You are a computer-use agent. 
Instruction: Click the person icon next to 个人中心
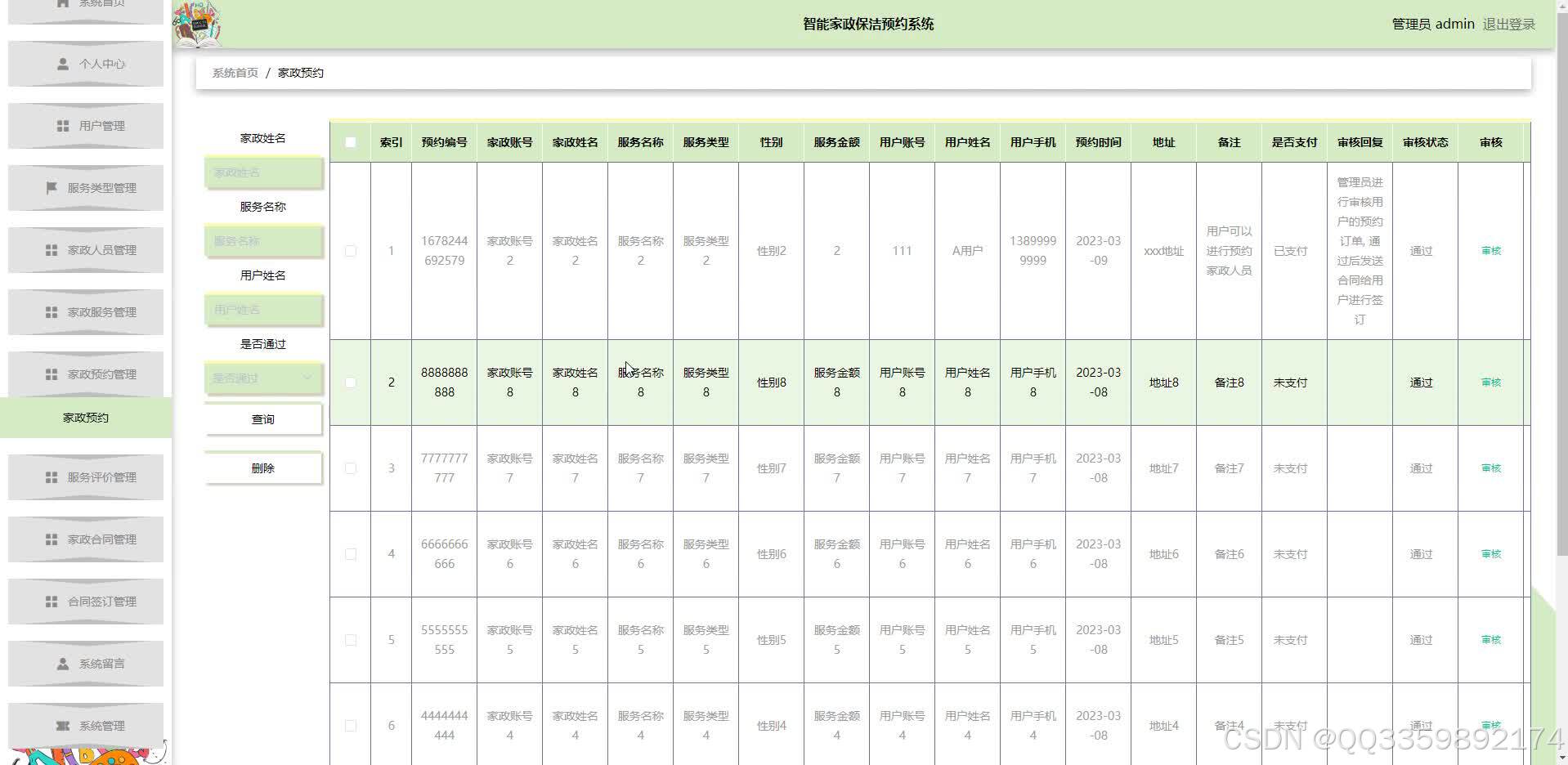63,64
